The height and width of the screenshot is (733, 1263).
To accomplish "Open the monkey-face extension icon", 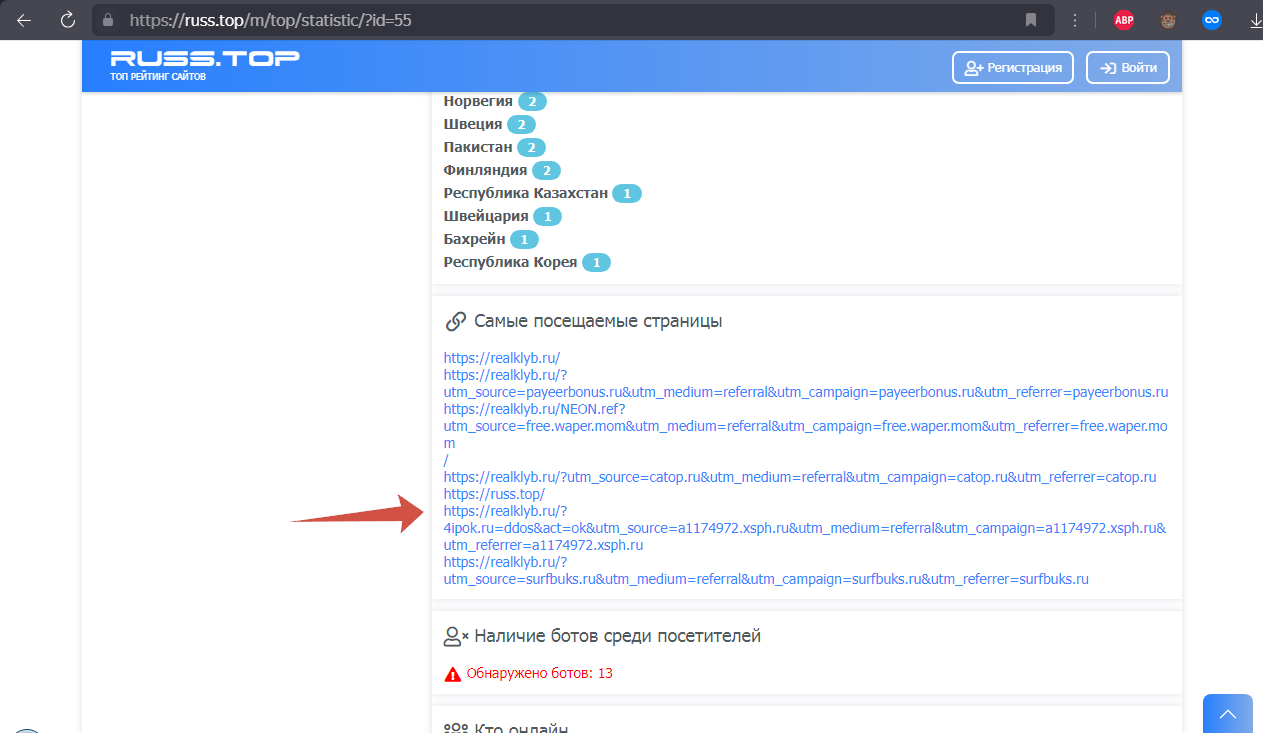I will pyautogui.click(x=1168, y=20).
